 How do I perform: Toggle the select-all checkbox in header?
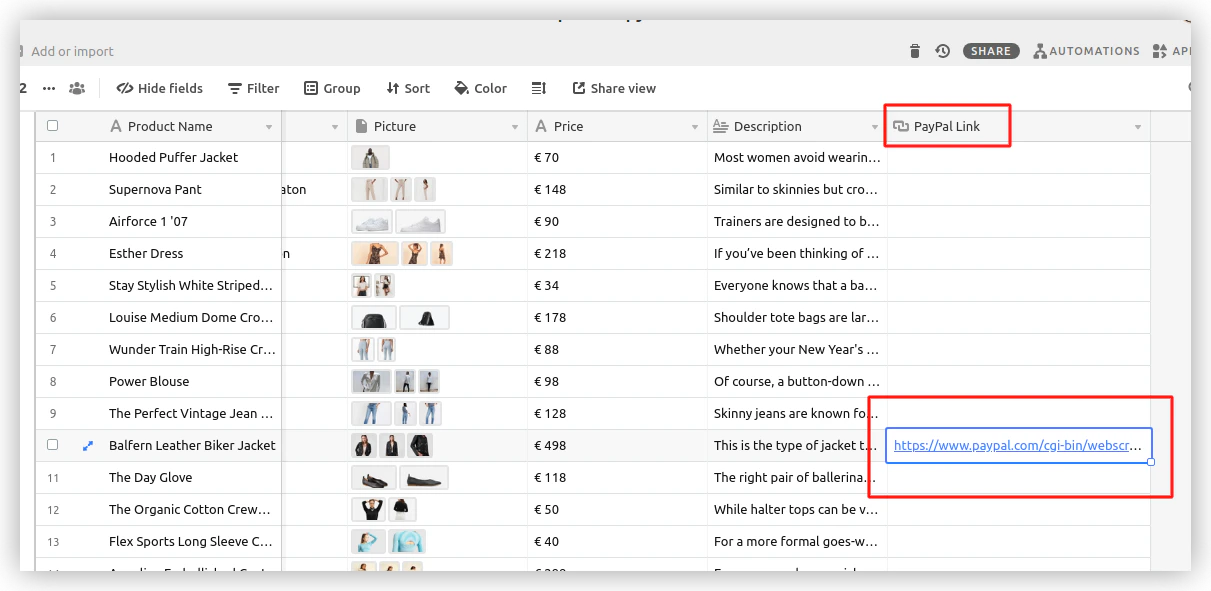pos(53,126)
